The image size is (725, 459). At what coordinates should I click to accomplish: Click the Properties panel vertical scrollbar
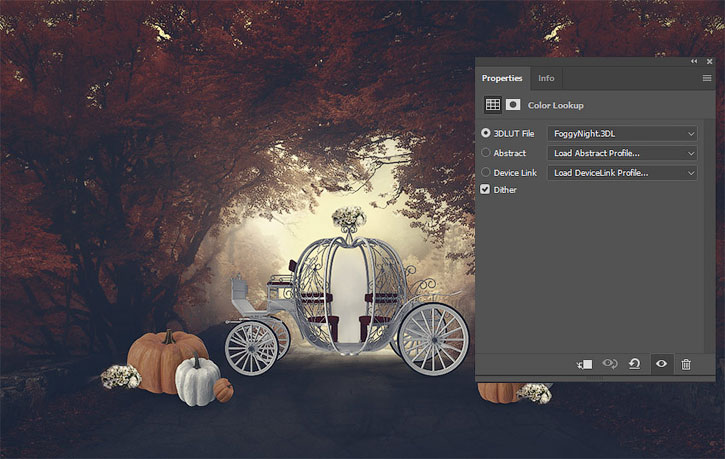click(709, 237)
